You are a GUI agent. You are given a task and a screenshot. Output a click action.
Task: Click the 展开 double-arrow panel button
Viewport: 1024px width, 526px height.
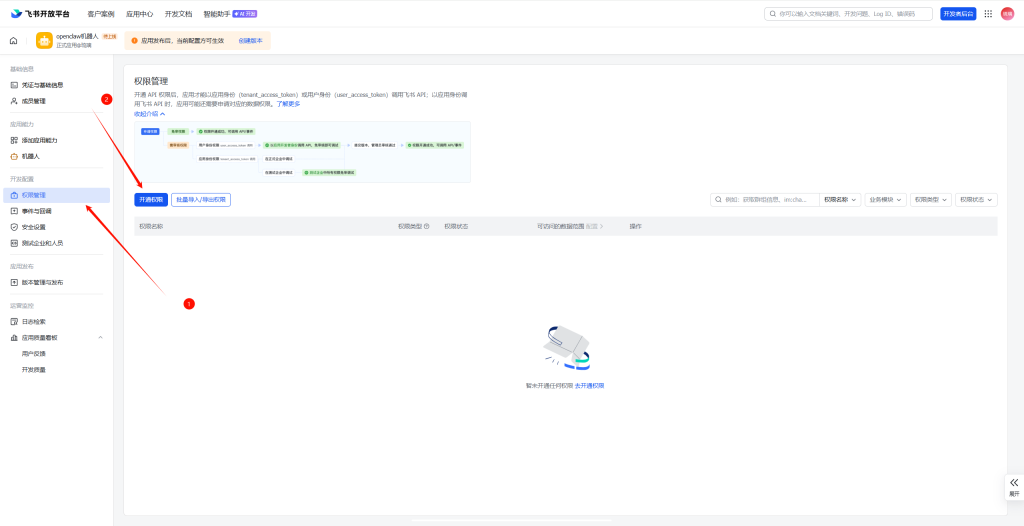click(1014, 486)
